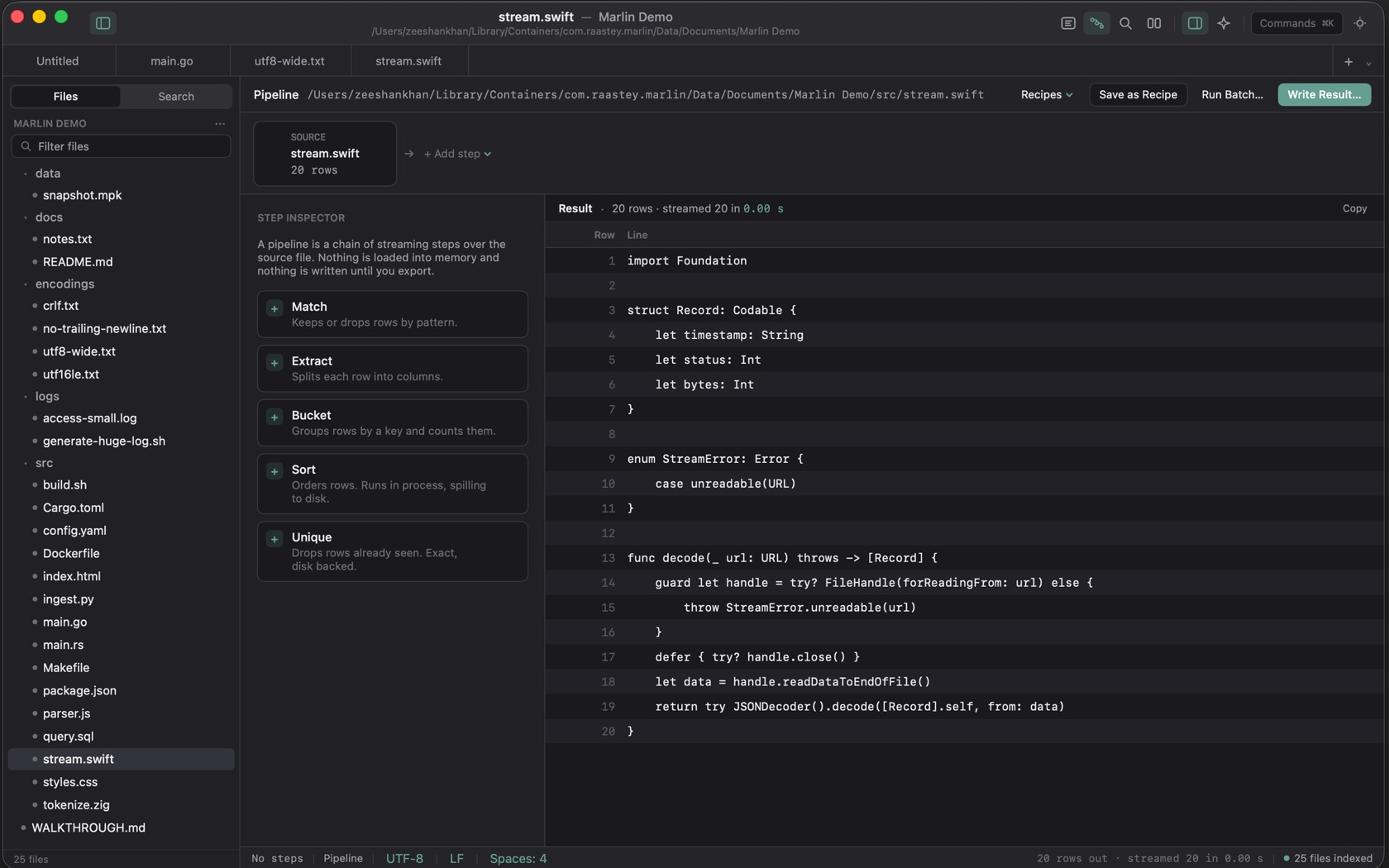Select the Files sidebar segment
Image resolution: width=1389 pixels, height=868 pixels.
(x=65, y=97)
